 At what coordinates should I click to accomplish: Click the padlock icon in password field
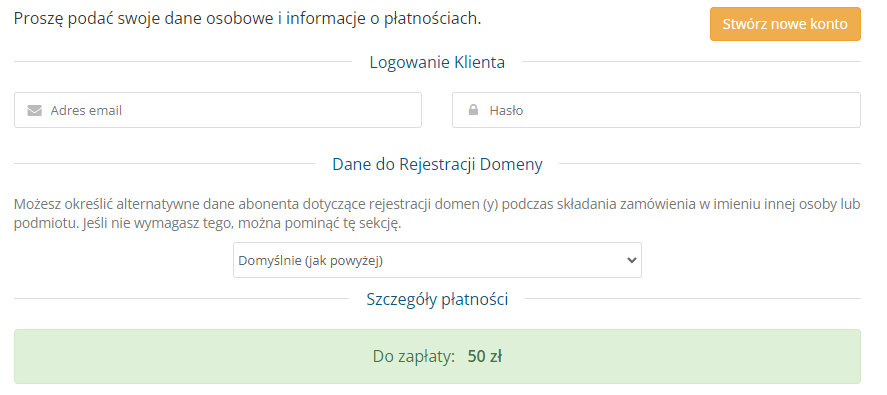click(x=473, y=110)
